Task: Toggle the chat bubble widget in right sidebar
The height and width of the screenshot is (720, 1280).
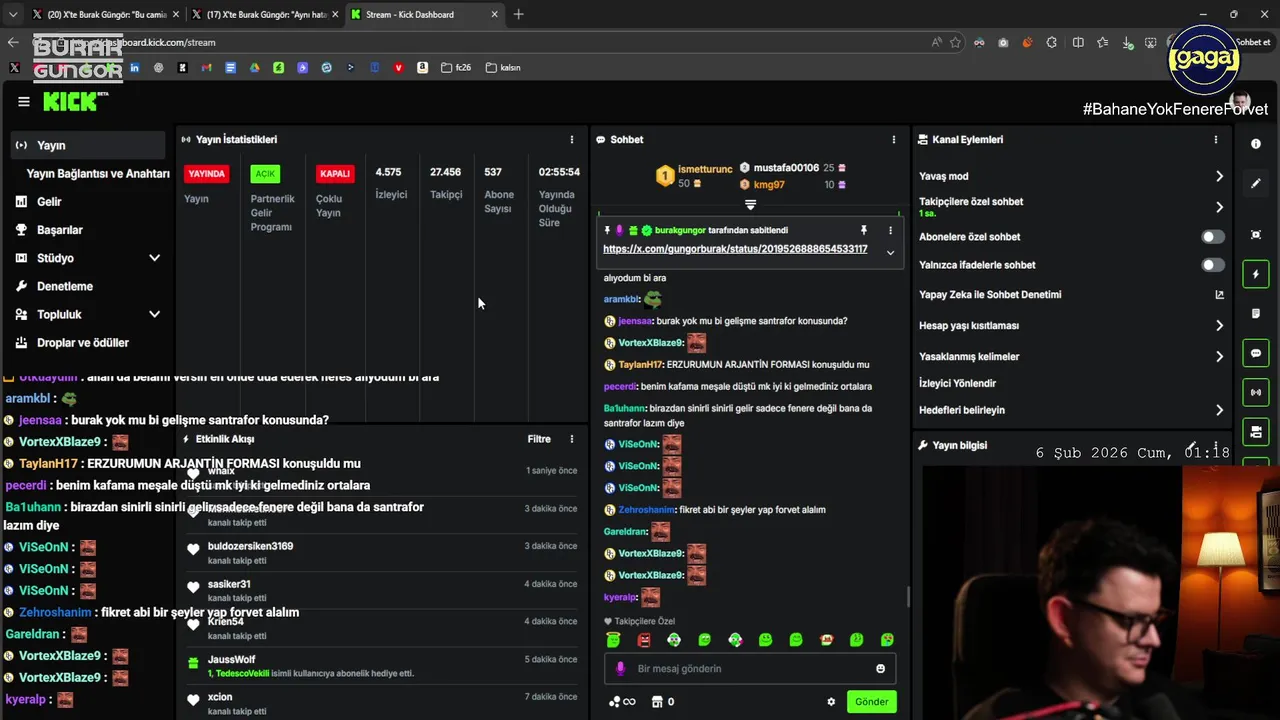Action: 1256,353
